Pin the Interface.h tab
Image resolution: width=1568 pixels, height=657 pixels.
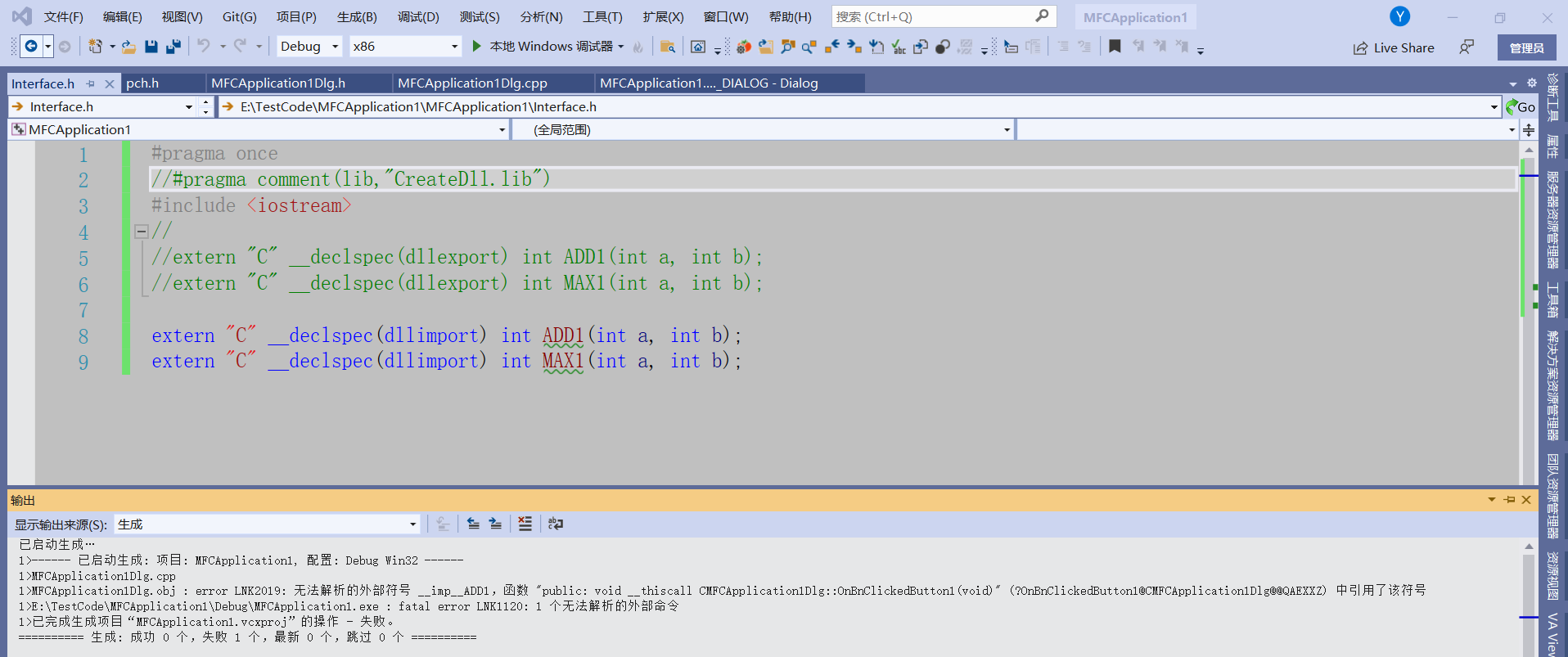(x=91, y=83)
